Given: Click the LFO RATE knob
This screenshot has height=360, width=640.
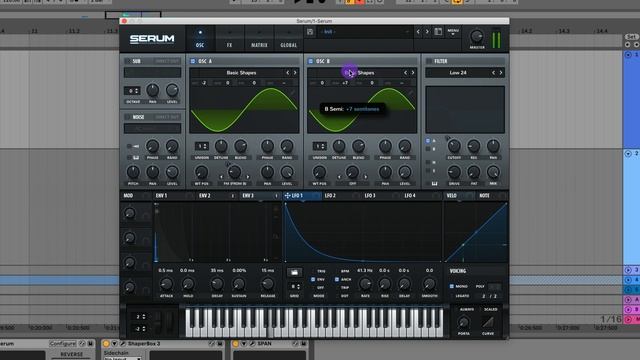Looking at the screenshot, I should 365,284.
